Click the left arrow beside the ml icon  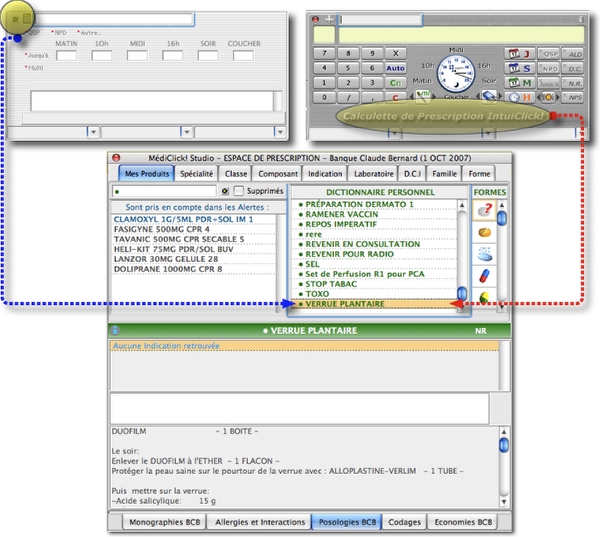412,96
